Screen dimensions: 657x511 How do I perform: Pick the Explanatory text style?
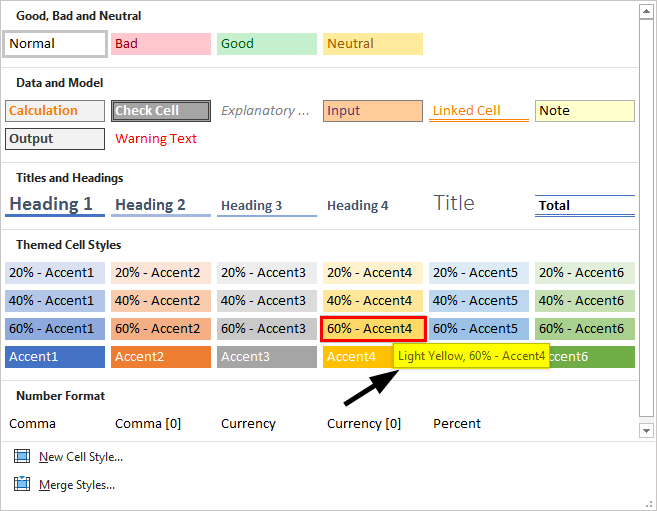(x=267, y=111)
